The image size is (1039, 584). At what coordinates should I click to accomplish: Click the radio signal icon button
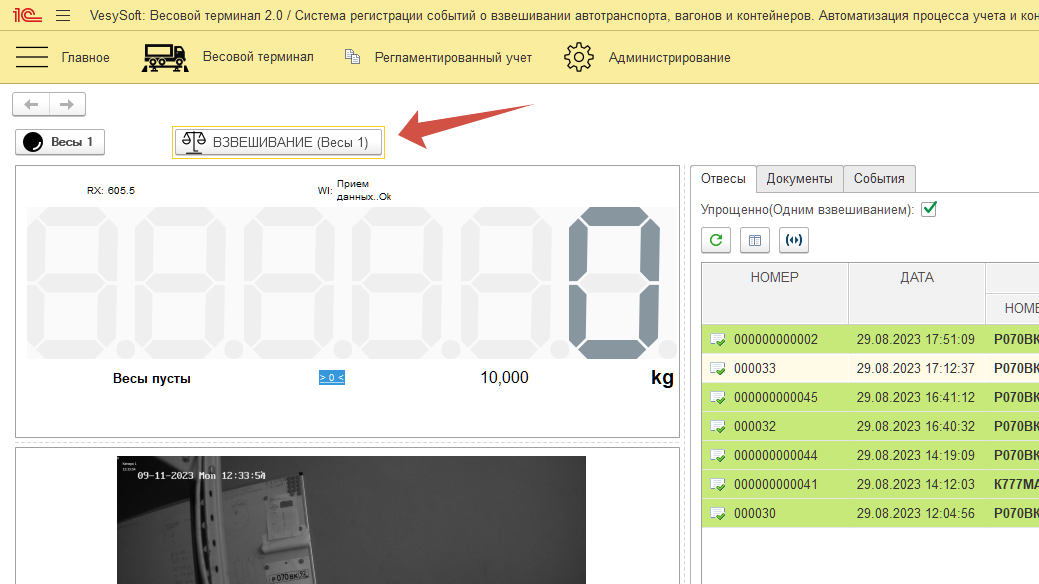pos(793,239)
